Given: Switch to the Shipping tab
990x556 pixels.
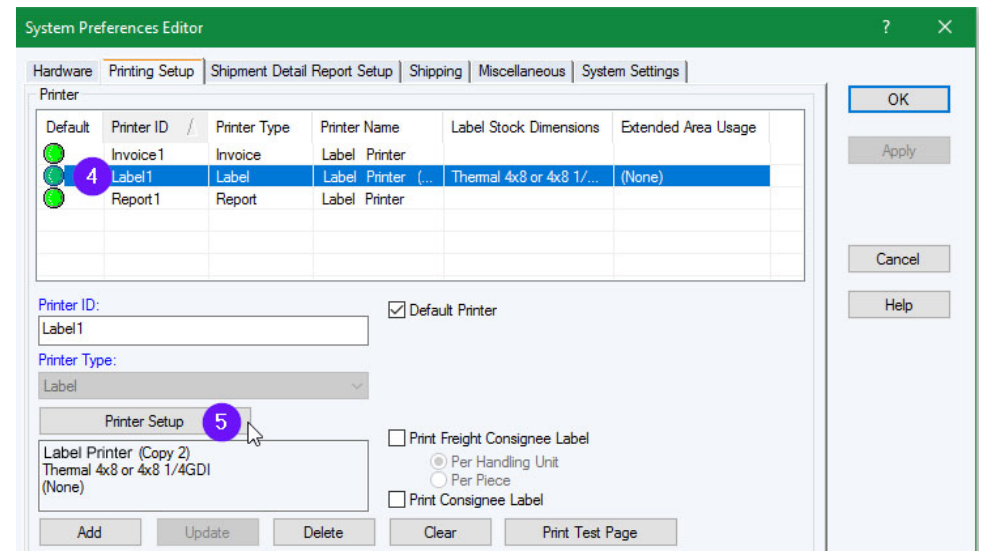Looking at the screenshot, I should (435, 71).
